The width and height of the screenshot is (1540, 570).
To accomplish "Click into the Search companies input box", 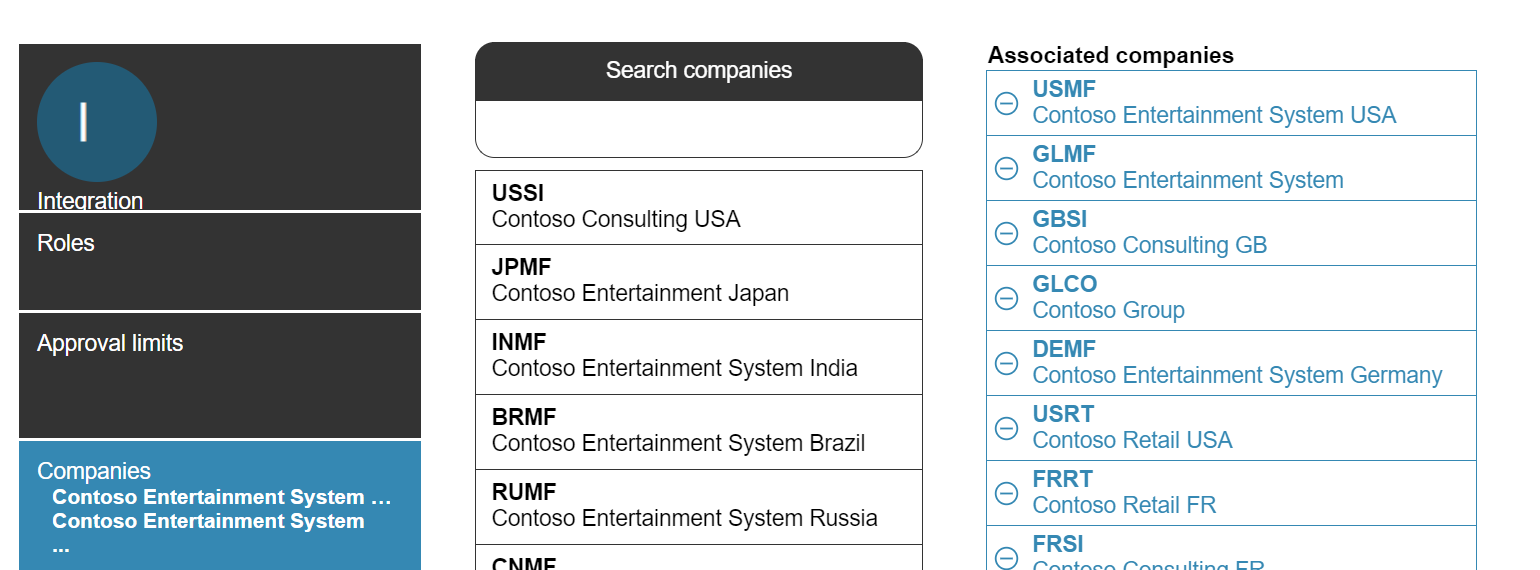I will pos(699,129).
